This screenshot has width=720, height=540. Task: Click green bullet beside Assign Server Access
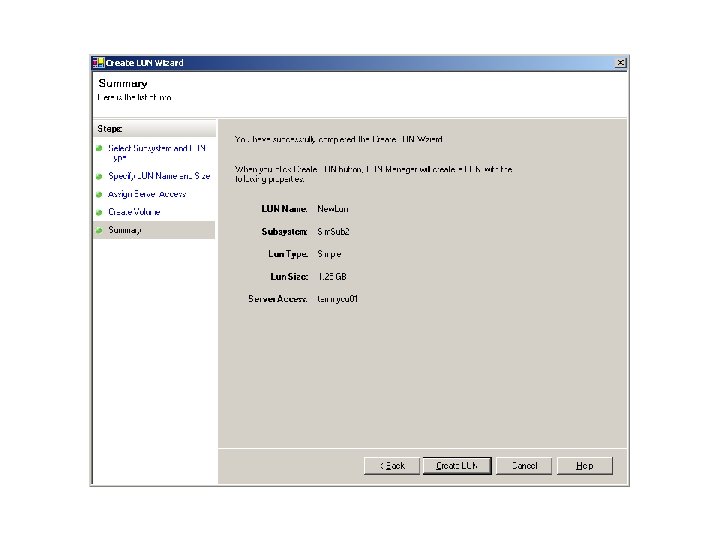(99, 195)
